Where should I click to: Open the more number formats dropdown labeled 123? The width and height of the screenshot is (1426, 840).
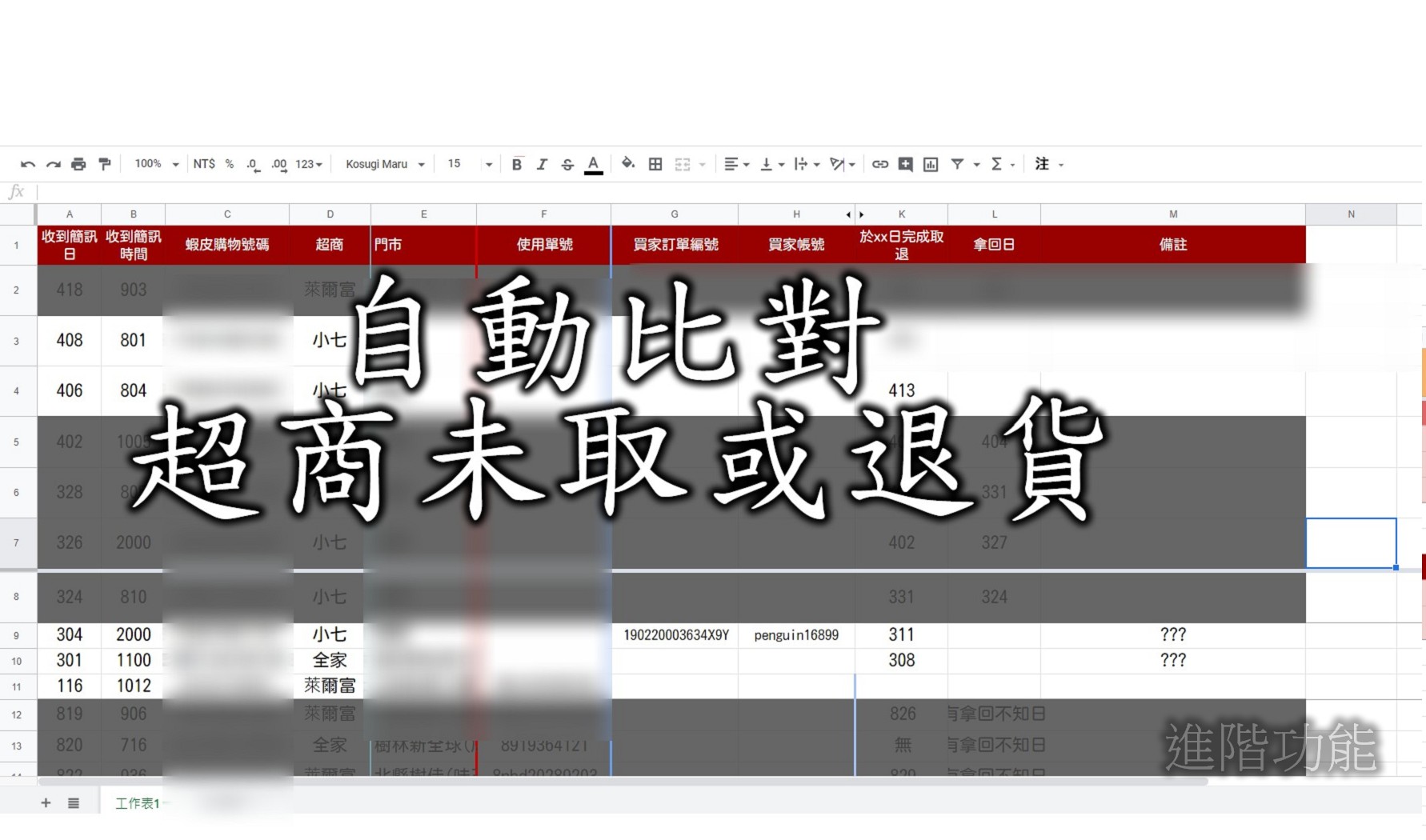[x=307, y=163]
